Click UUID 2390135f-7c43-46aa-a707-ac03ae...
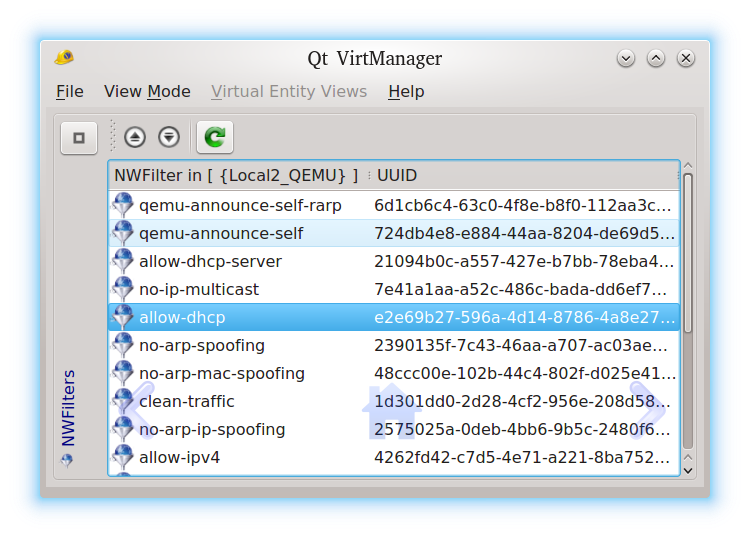The height and width of the screenshot is (538, 750). tap(520, 345)
